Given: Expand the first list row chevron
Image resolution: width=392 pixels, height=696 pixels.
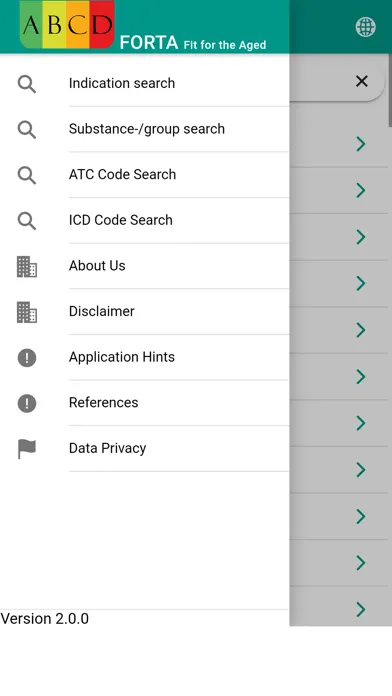Looking at the screenshot, I should tap(361, 144).
